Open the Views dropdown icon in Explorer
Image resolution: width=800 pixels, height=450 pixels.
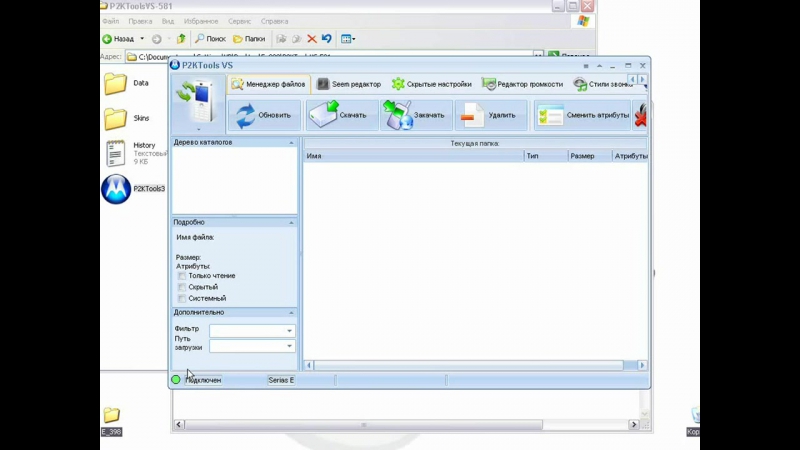click(348, 39)
